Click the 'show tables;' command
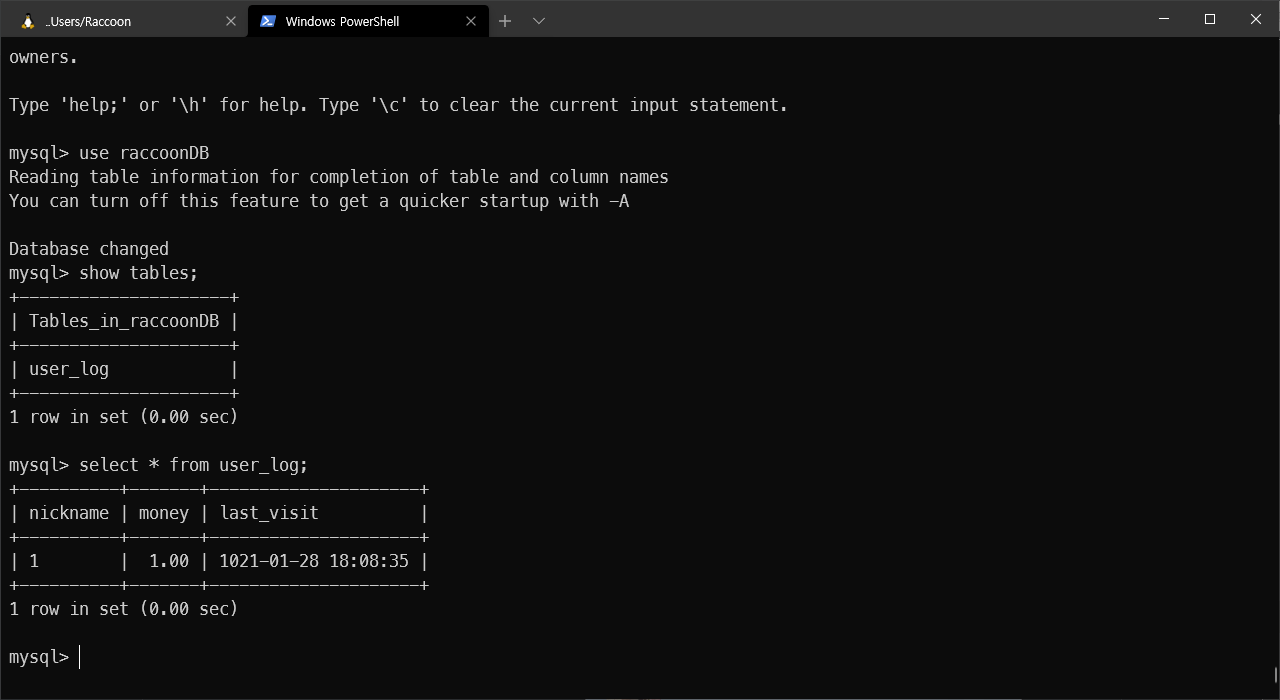Screen dimensions: 1280x700 coord(139,273)
